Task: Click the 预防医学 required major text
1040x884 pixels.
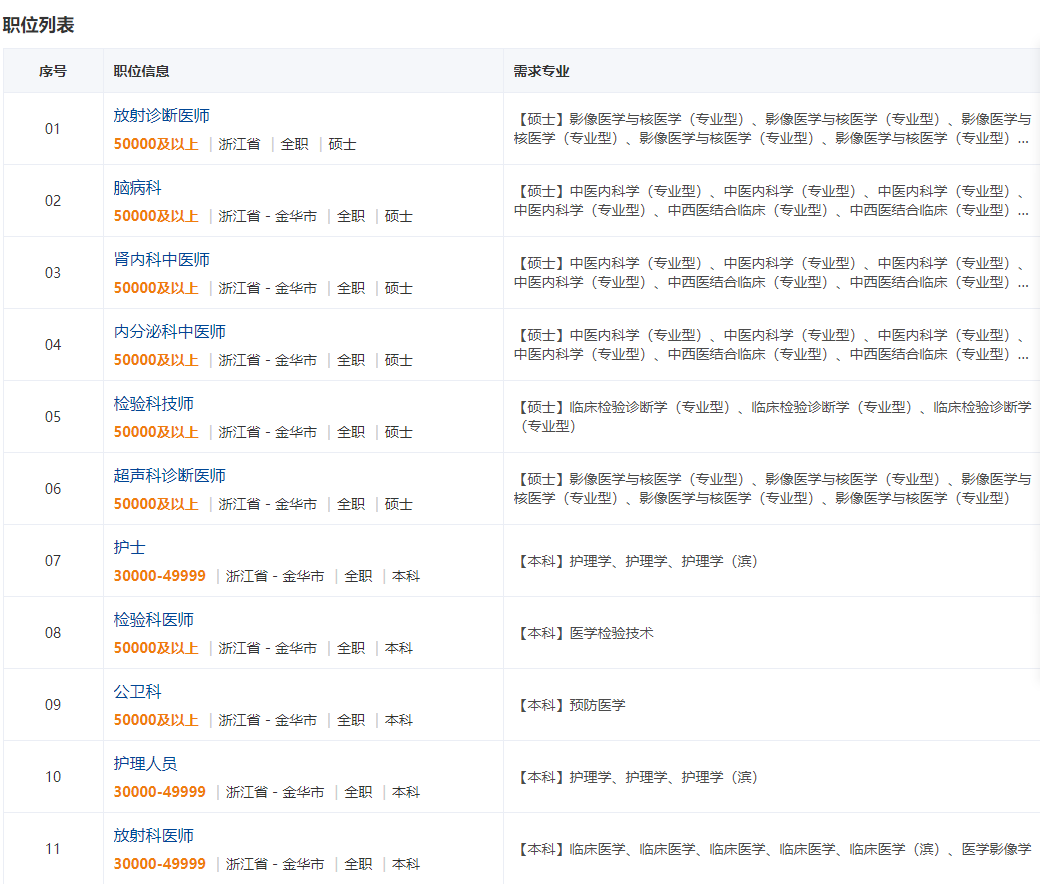Action: 597,705
